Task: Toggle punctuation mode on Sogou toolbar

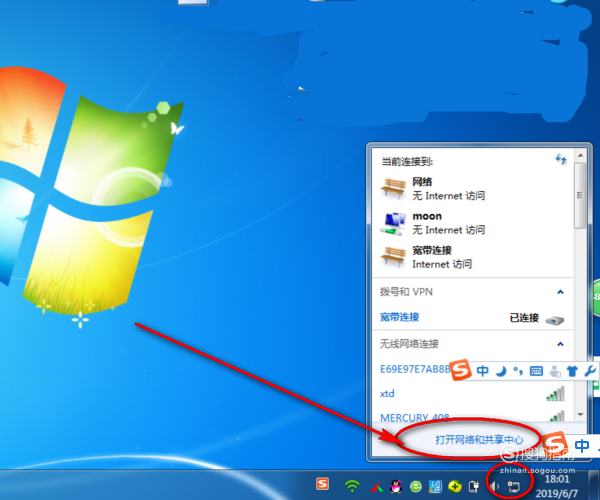Action: (518, 371)
